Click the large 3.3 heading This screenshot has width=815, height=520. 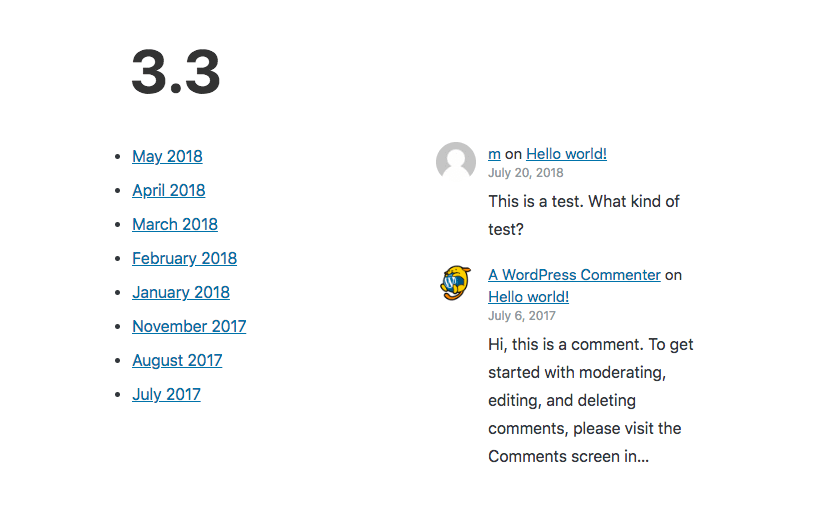(176, 72)
